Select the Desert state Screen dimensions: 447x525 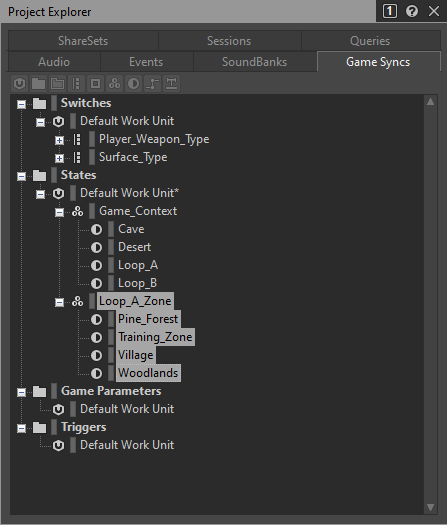pyautogui.click(x=135, y=247)
